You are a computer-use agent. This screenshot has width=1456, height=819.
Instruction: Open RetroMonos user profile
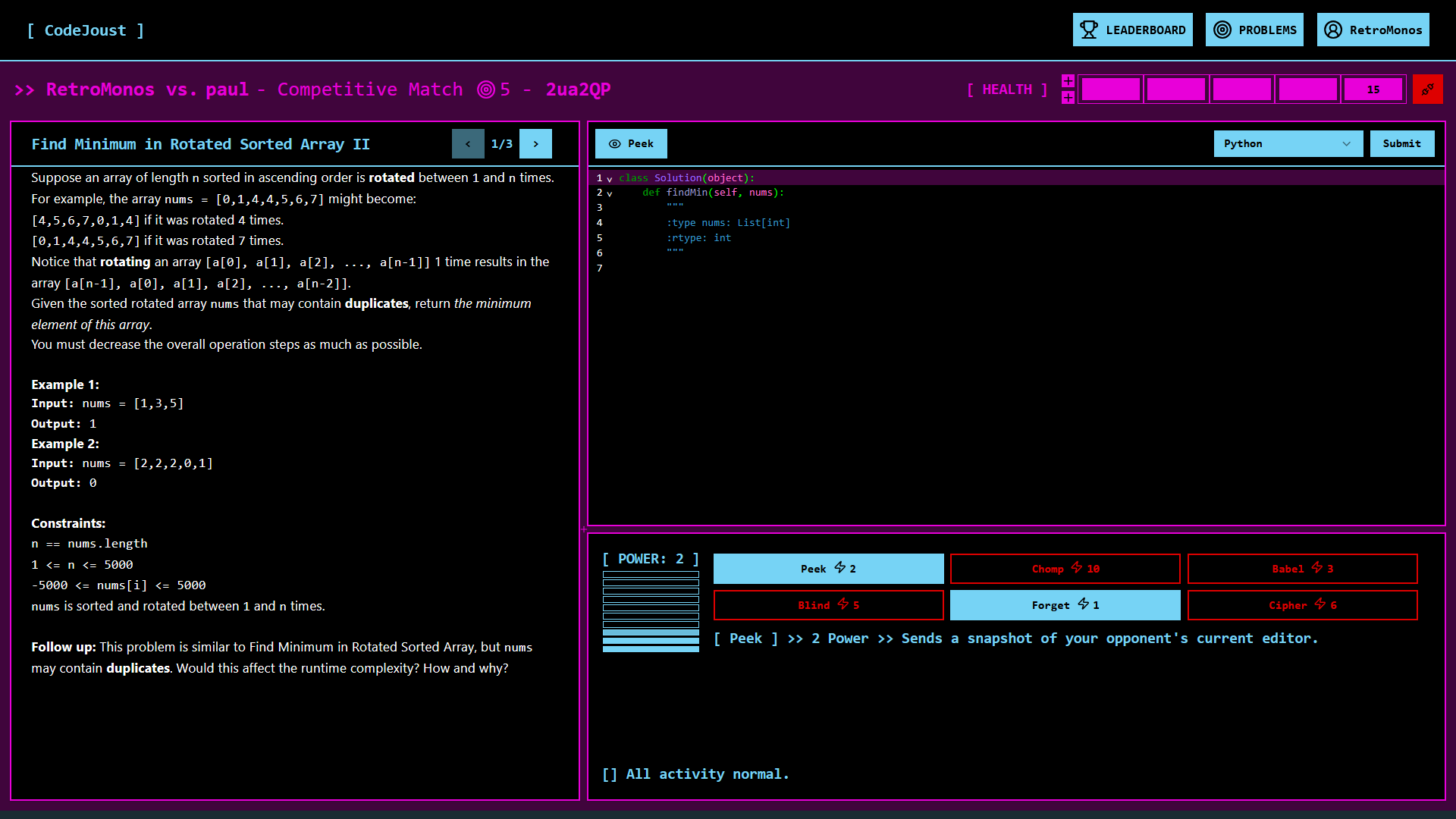[1373, 30]
